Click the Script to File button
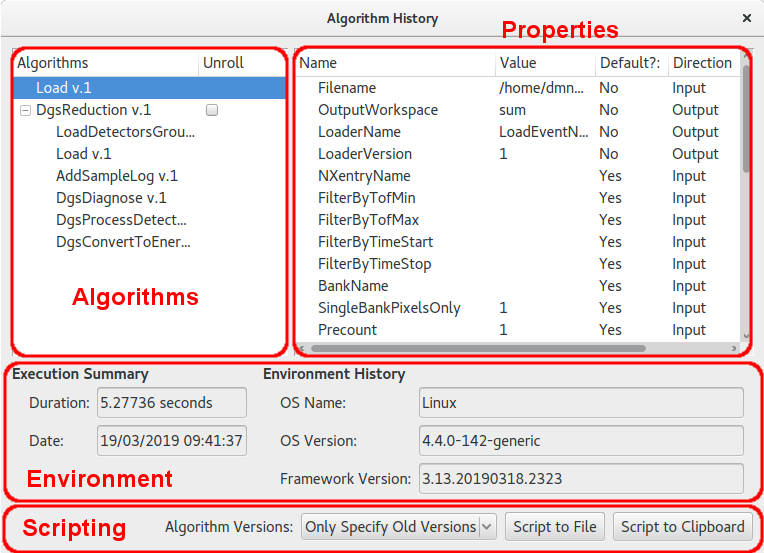This screenshot has height=553, width=764. (555, 526)
